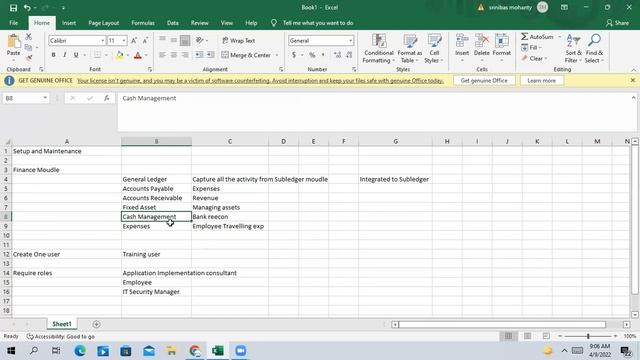Click the license not genuine warning link

[x=260, y=81]
